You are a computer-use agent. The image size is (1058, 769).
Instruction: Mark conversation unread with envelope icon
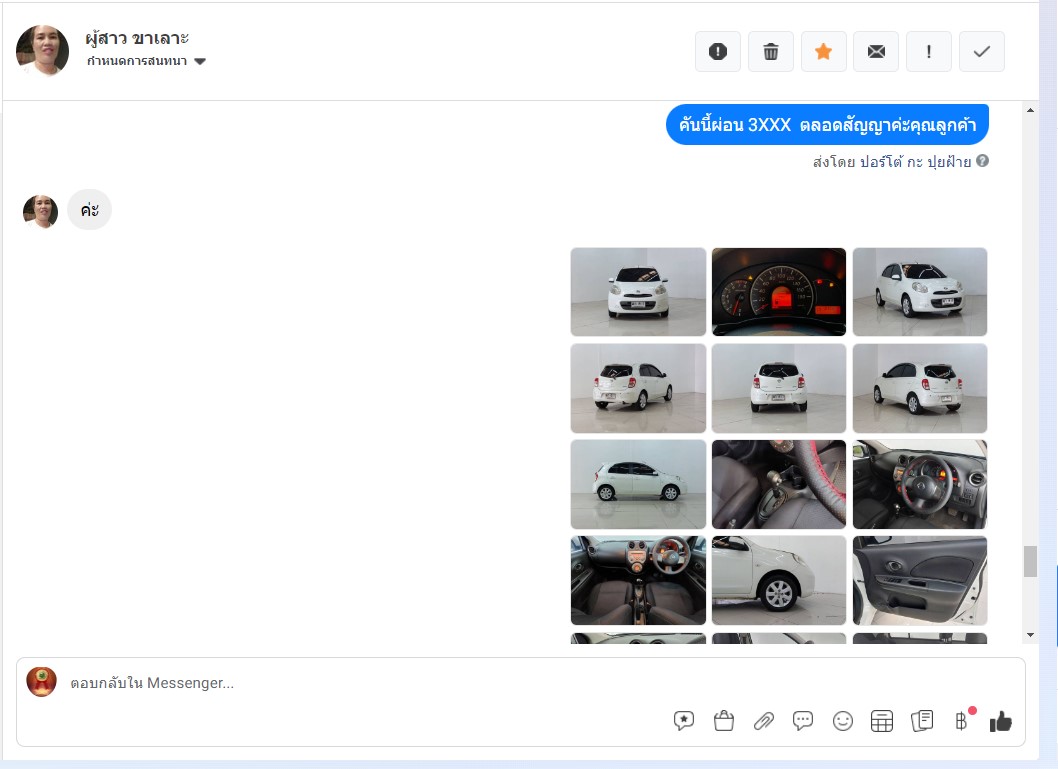click(x=876, y=52)
